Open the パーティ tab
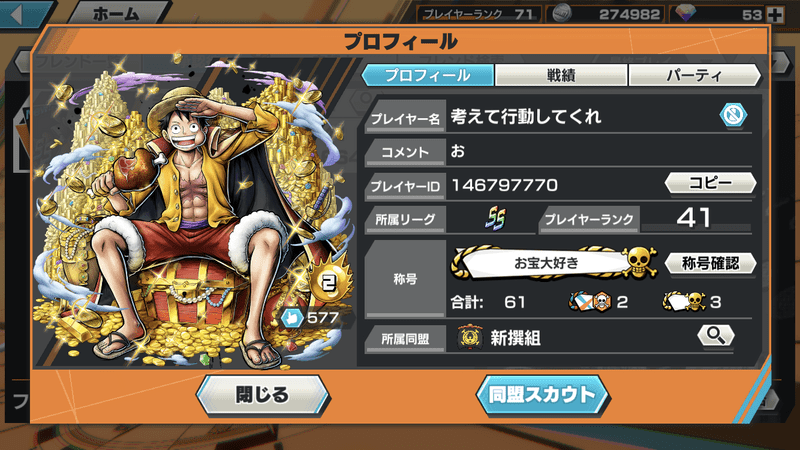 point(694,76)
